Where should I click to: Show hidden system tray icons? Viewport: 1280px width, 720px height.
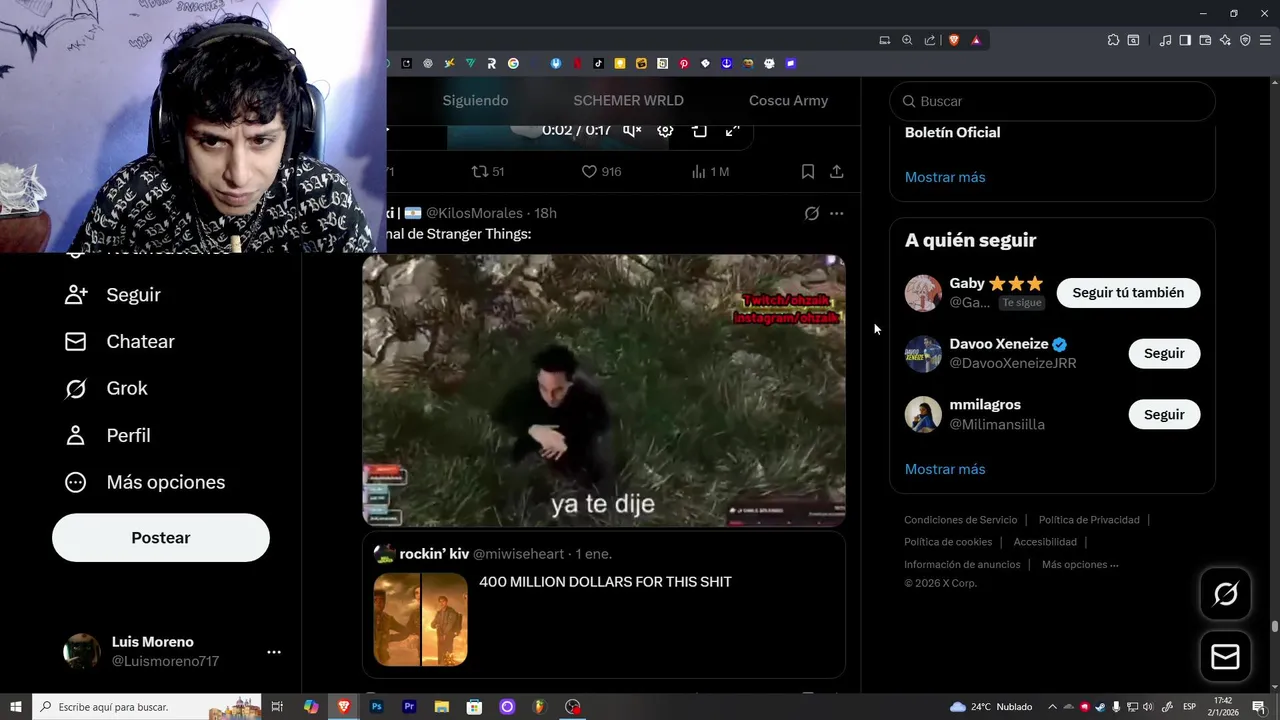[1052, 707]
